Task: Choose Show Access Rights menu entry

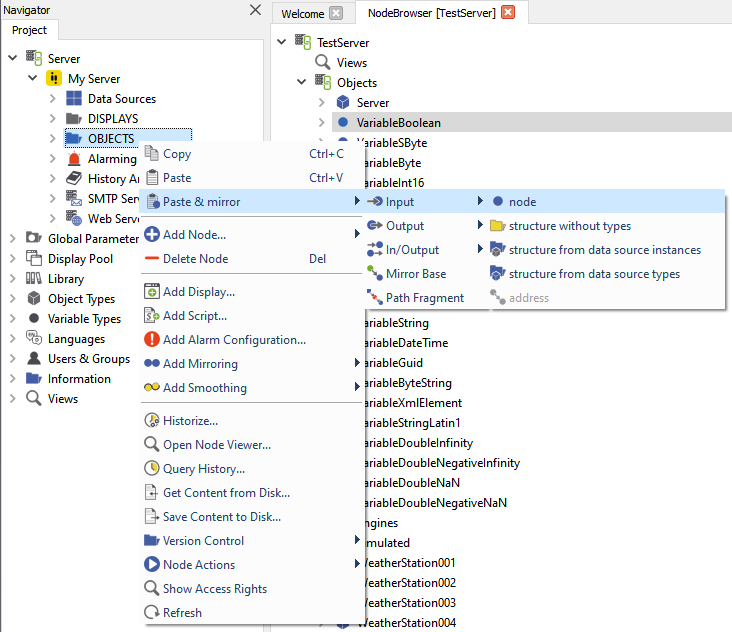Action: 252,588
